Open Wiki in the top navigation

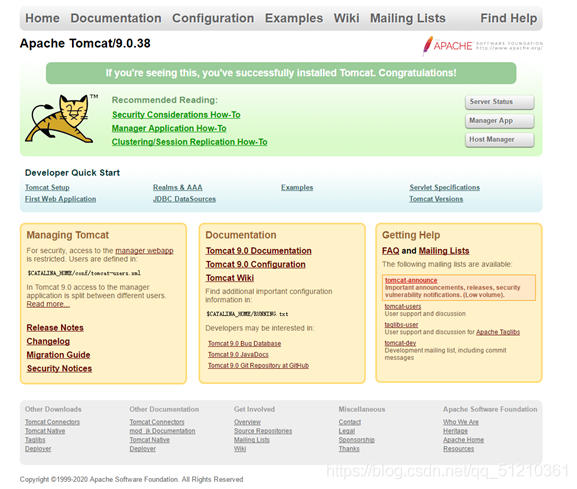point(346,18)
